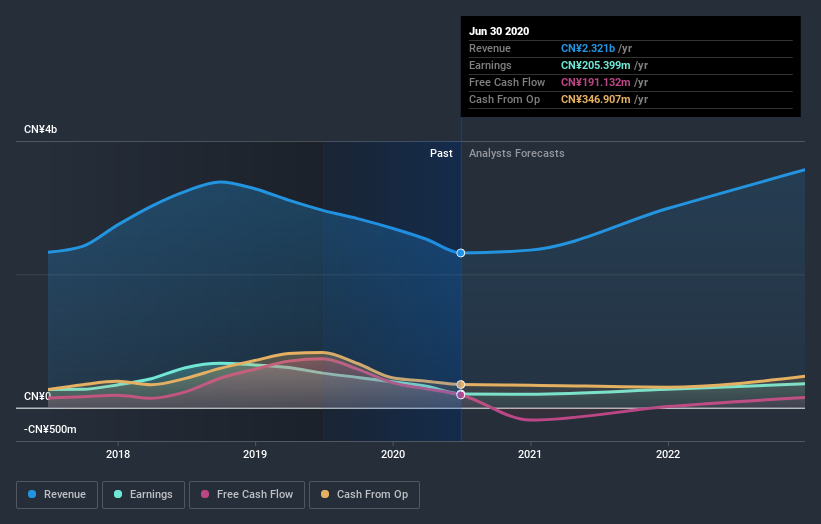The image size is (821, 524).
Task: Toggle the Revenue legend series
Action: pos(57,495)
